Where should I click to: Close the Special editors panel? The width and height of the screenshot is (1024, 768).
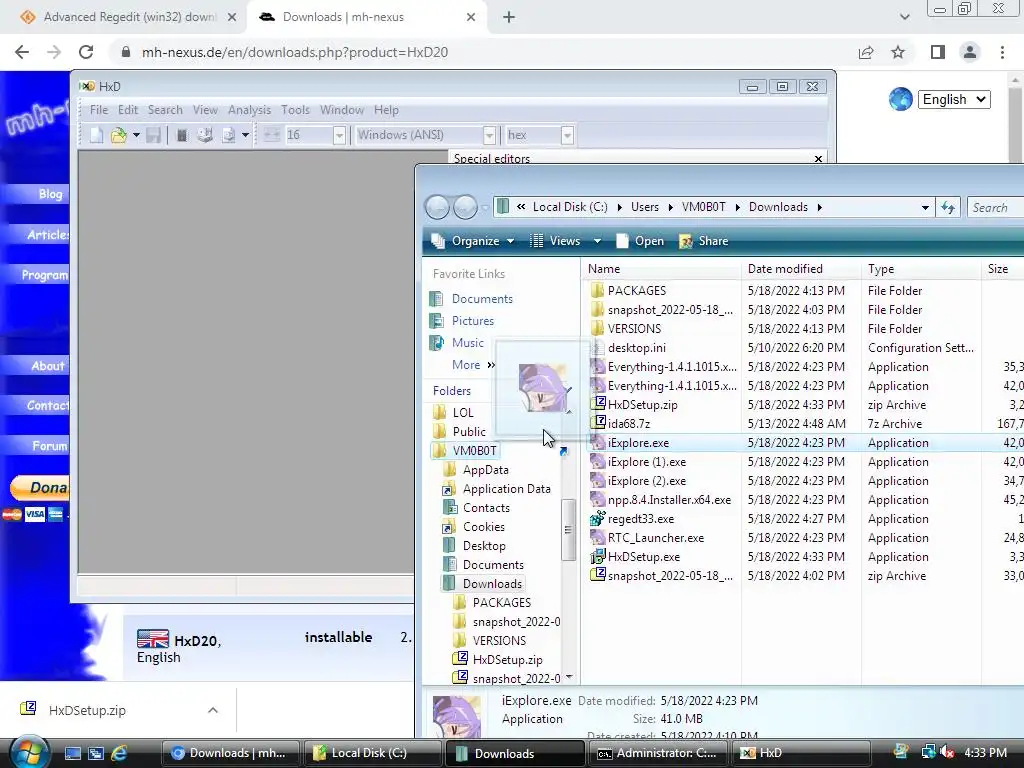coord(818,159)
